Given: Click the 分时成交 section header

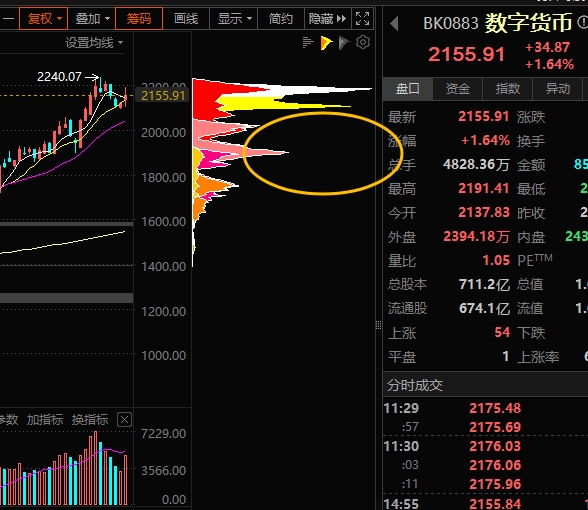Looking at the screenshot, I should pyautogui.click(x=415, y=385).
